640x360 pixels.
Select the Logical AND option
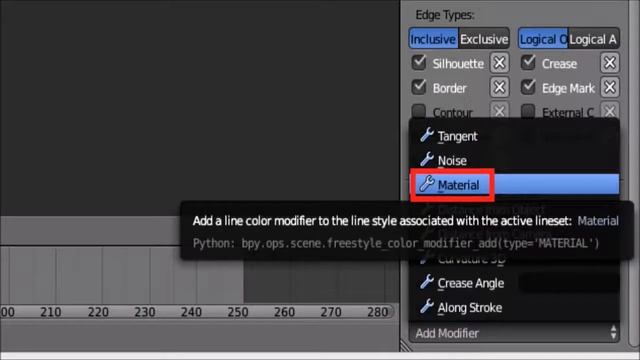[594, 39]
